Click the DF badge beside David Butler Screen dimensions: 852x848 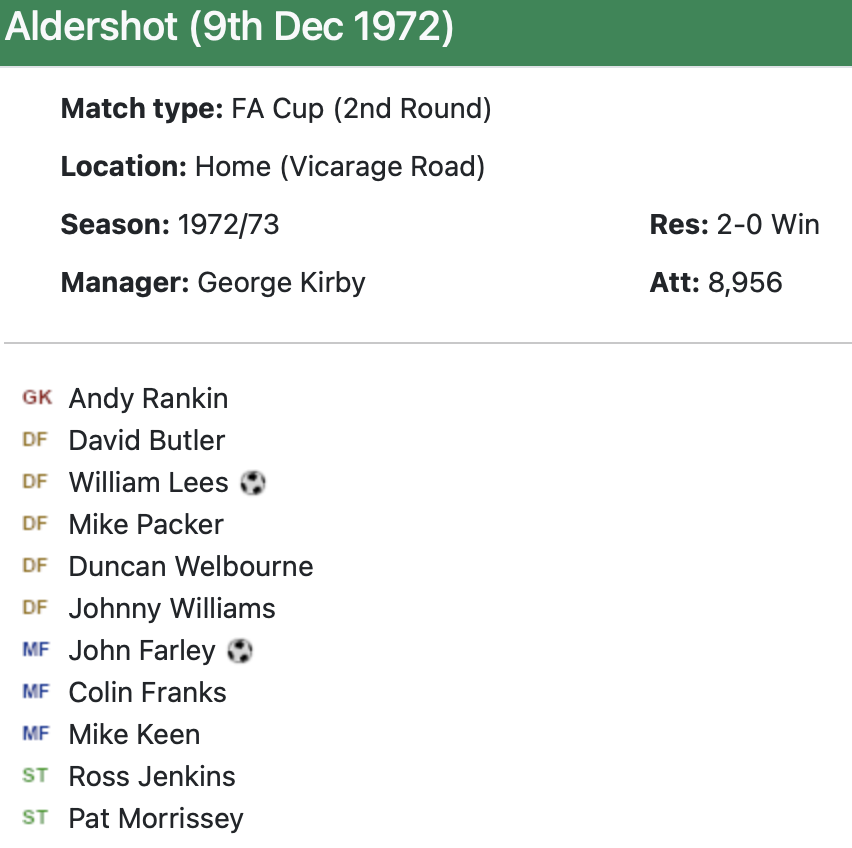[x=35, y=440]
